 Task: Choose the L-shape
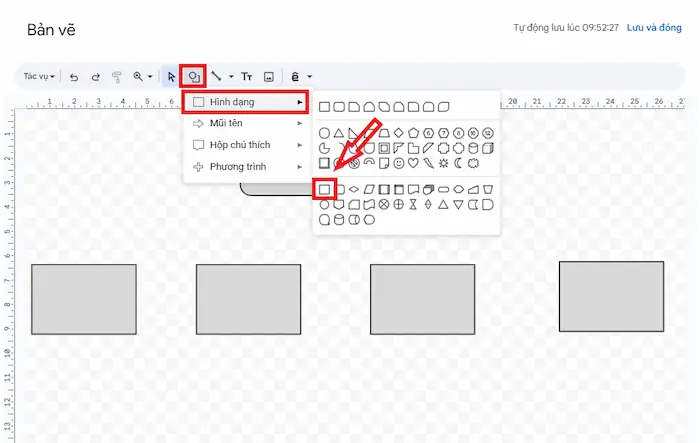[413, 148]
